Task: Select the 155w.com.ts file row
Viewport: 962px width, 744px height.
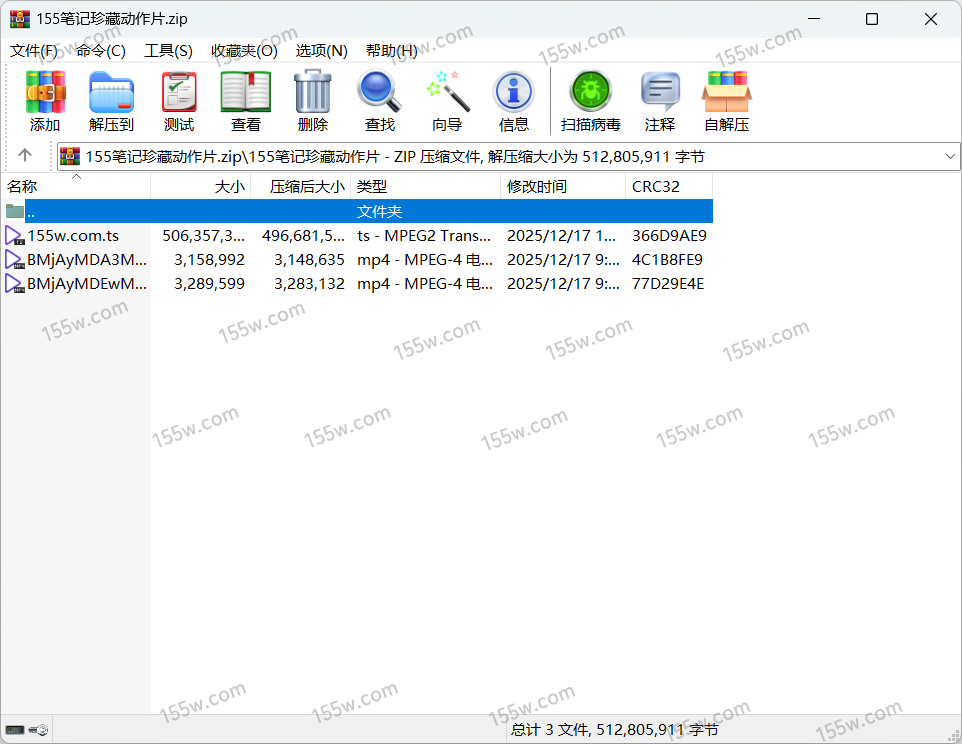Action: pyautogui.click(x=73, y=236)
